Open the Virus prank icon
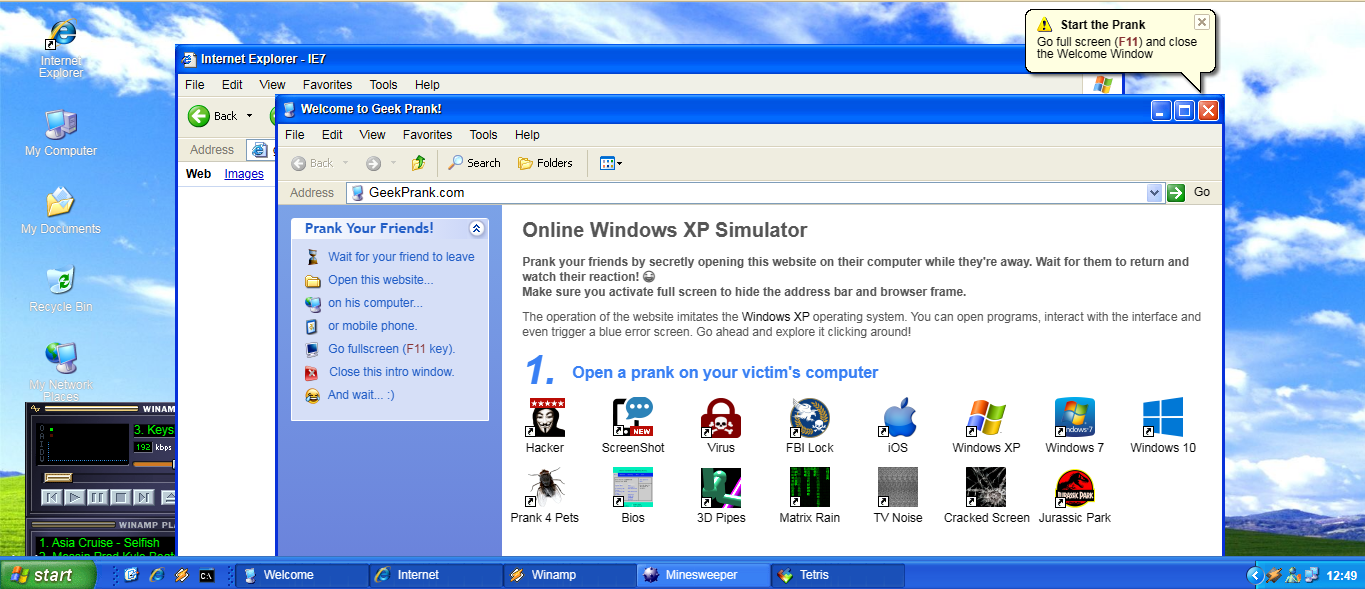The image size is (1365, 589). (x=721, y=425)
